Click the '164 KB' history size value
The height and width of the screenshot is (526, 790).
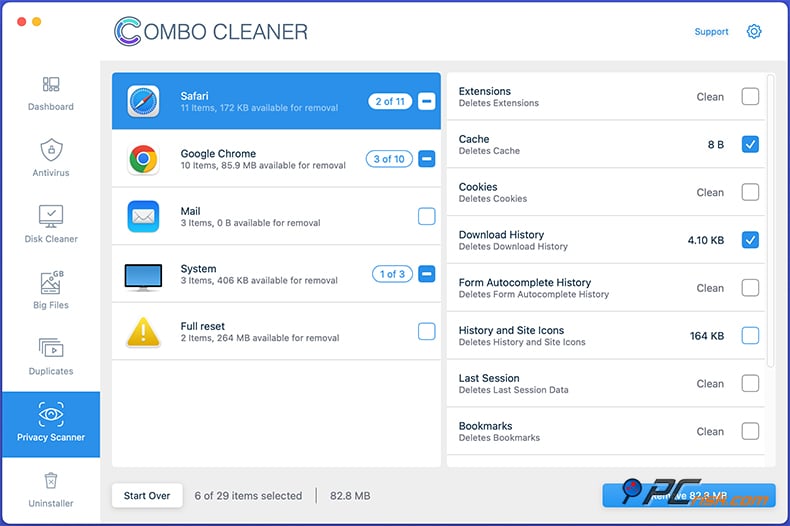pyautogui.click(x=707, y=336)
